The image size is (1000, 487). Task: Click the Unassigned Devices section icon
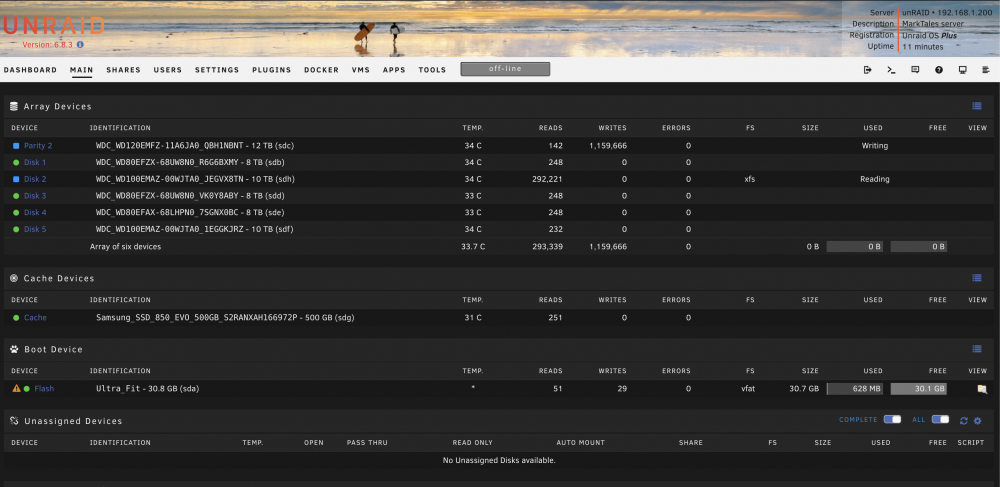click(14, 421)
